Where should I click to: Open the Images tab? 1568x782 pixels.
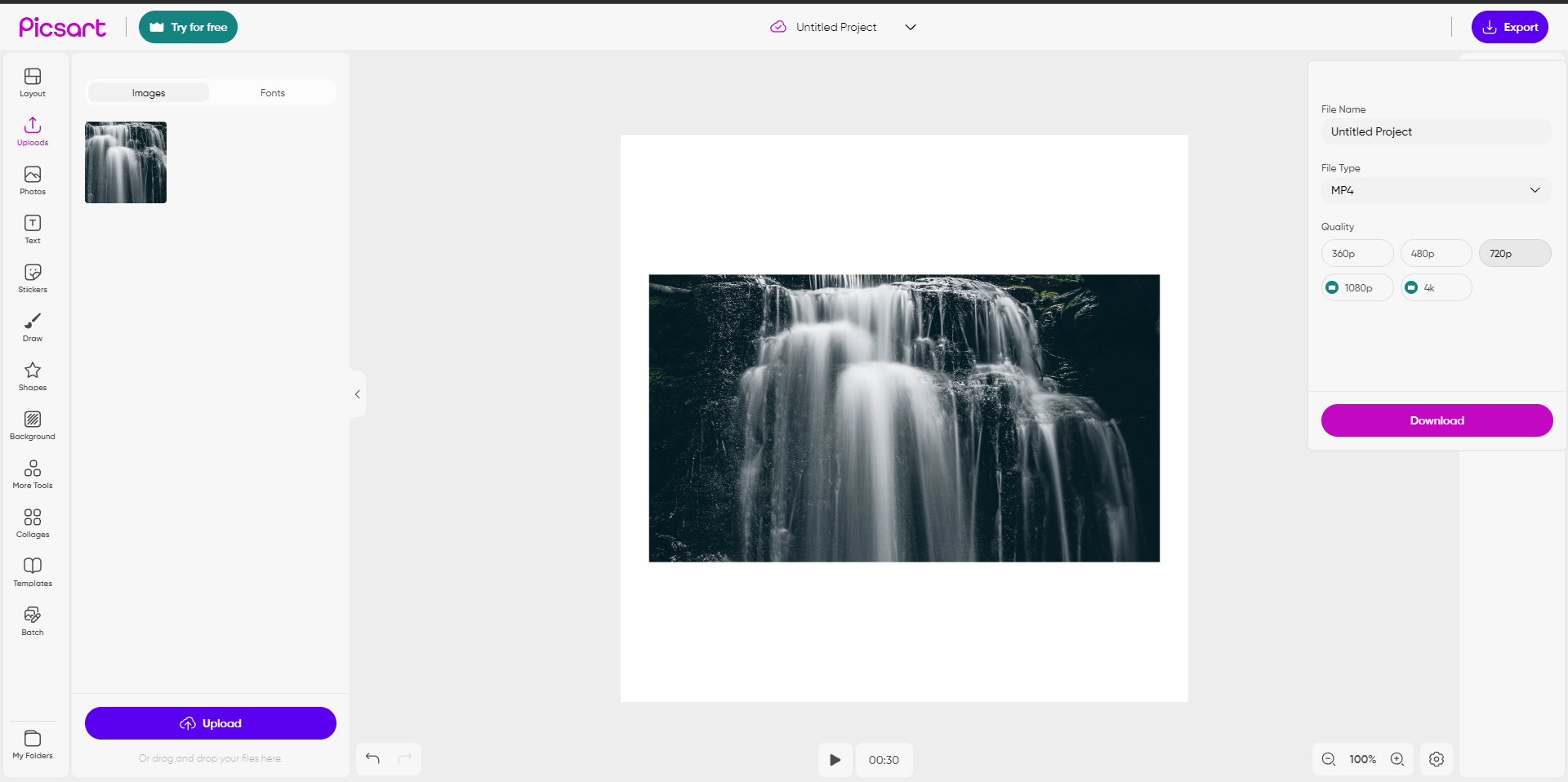[x=148, y=92]
